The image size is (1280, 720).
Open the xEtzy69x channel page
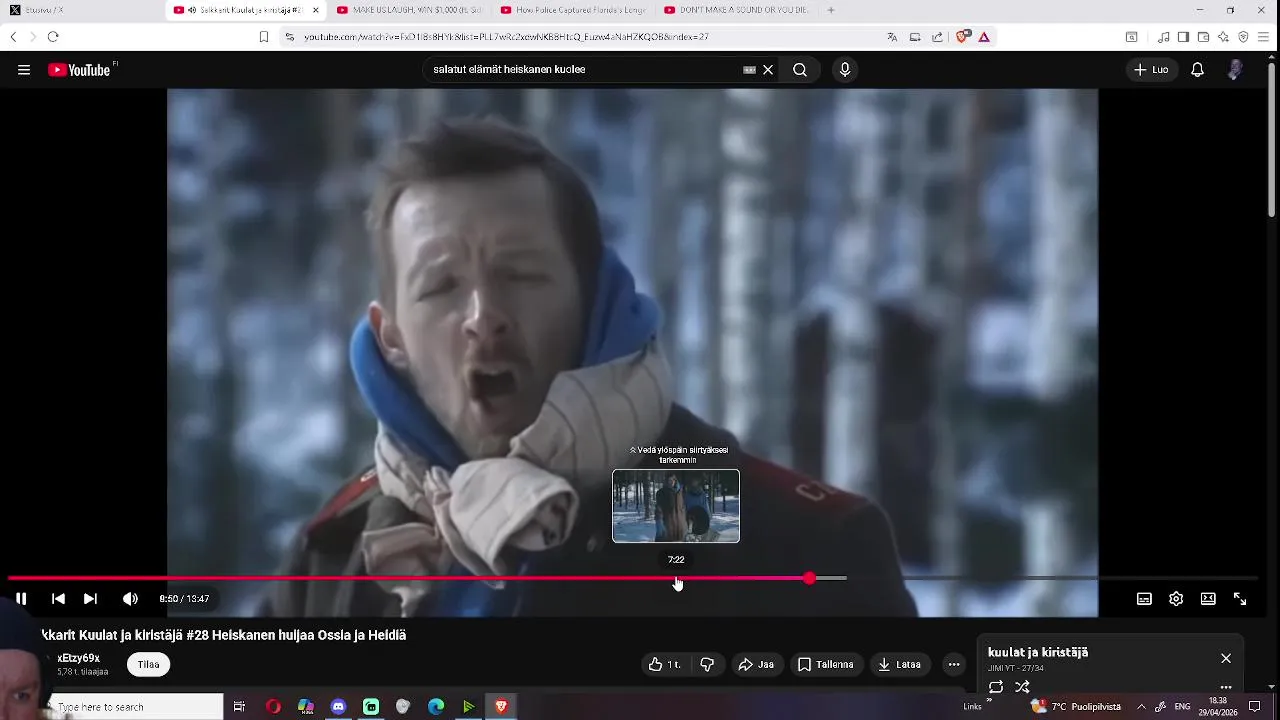tap(79, 658)
